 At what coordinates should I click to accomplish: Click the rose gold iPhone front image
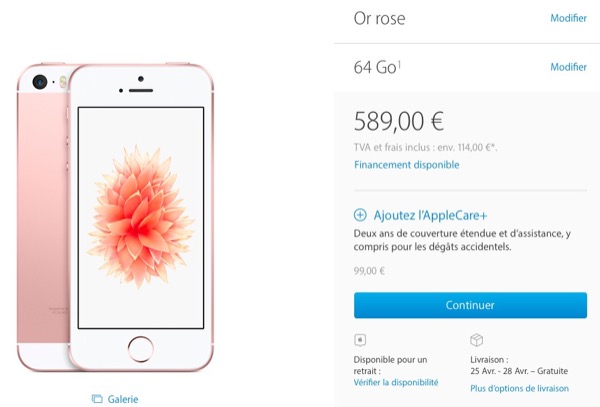click(x=141, y=217)
